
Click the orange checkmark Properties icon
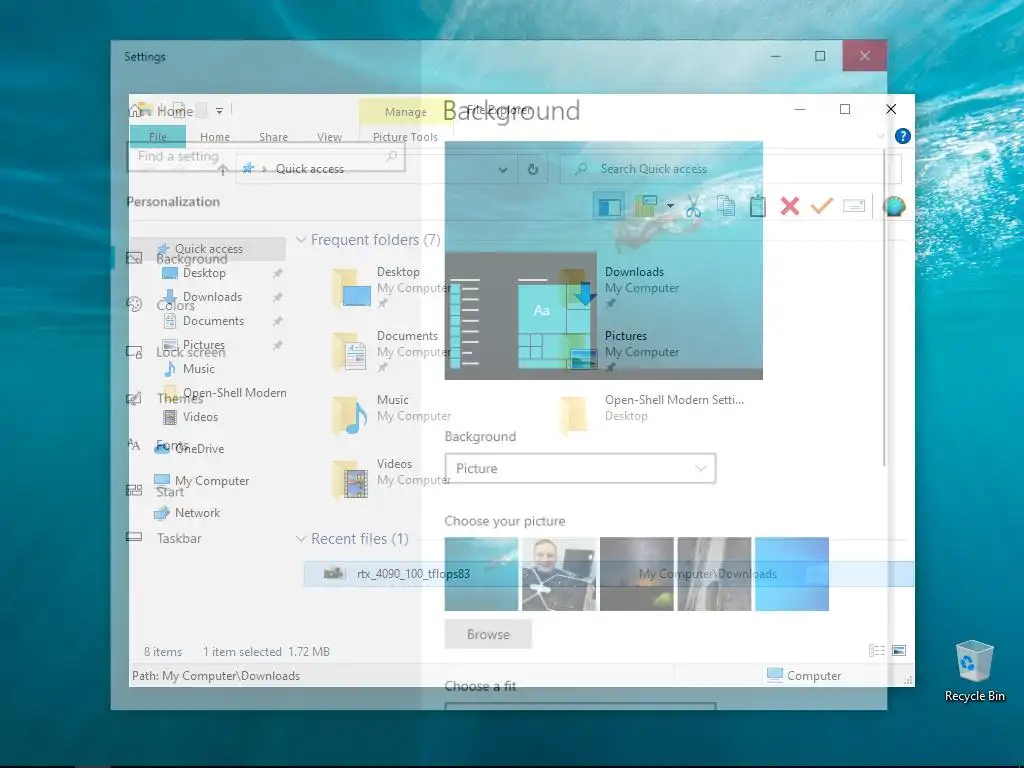[822, 206]
